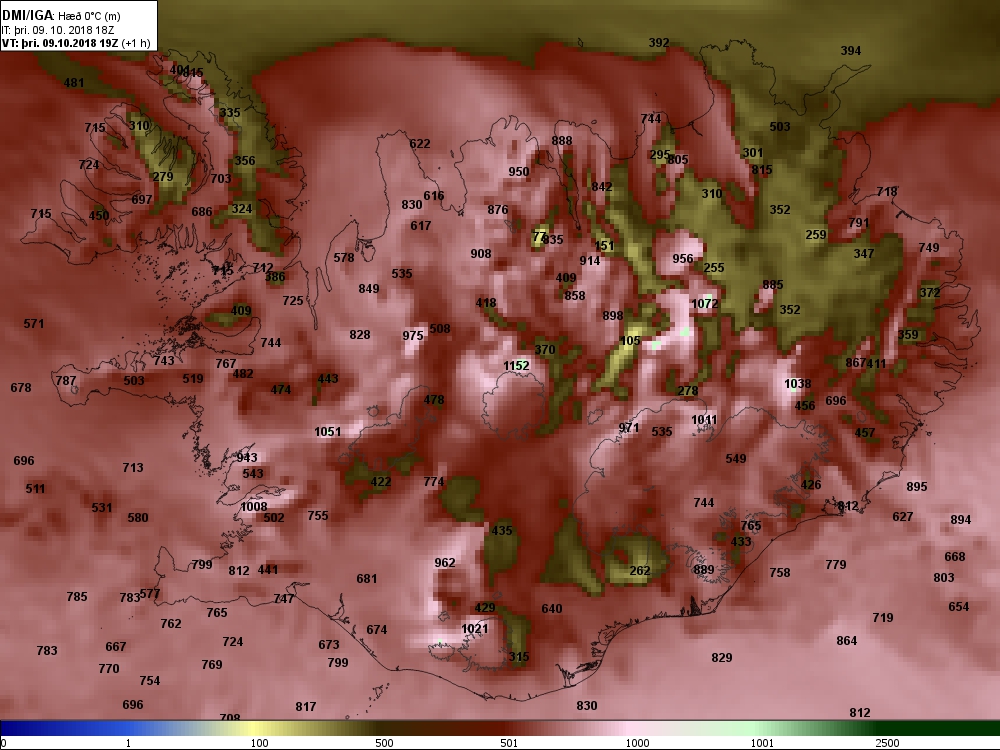Click the 372 value on the map

coord(929,293)
